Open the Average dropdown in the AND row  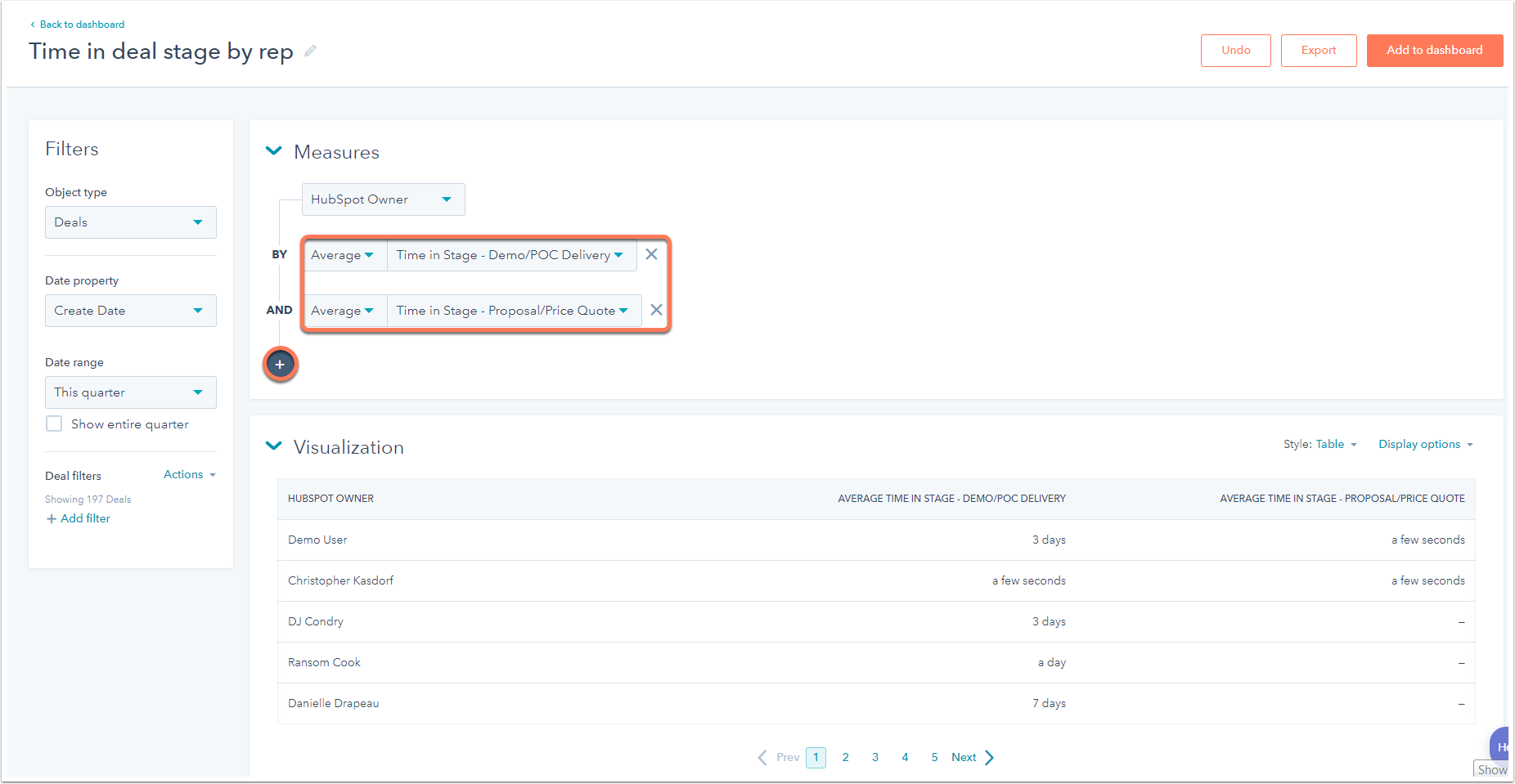point(343,311)
